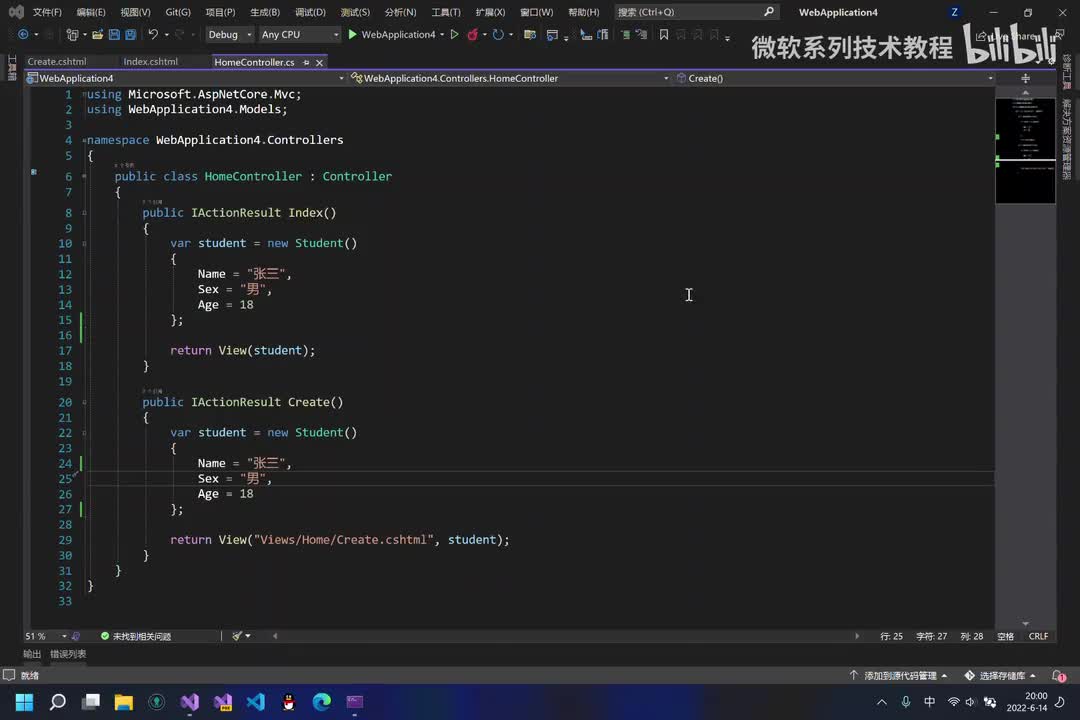Open Visual Studio Code from the taskbar
Screen dimensions: 1080x720
[256, 701]
